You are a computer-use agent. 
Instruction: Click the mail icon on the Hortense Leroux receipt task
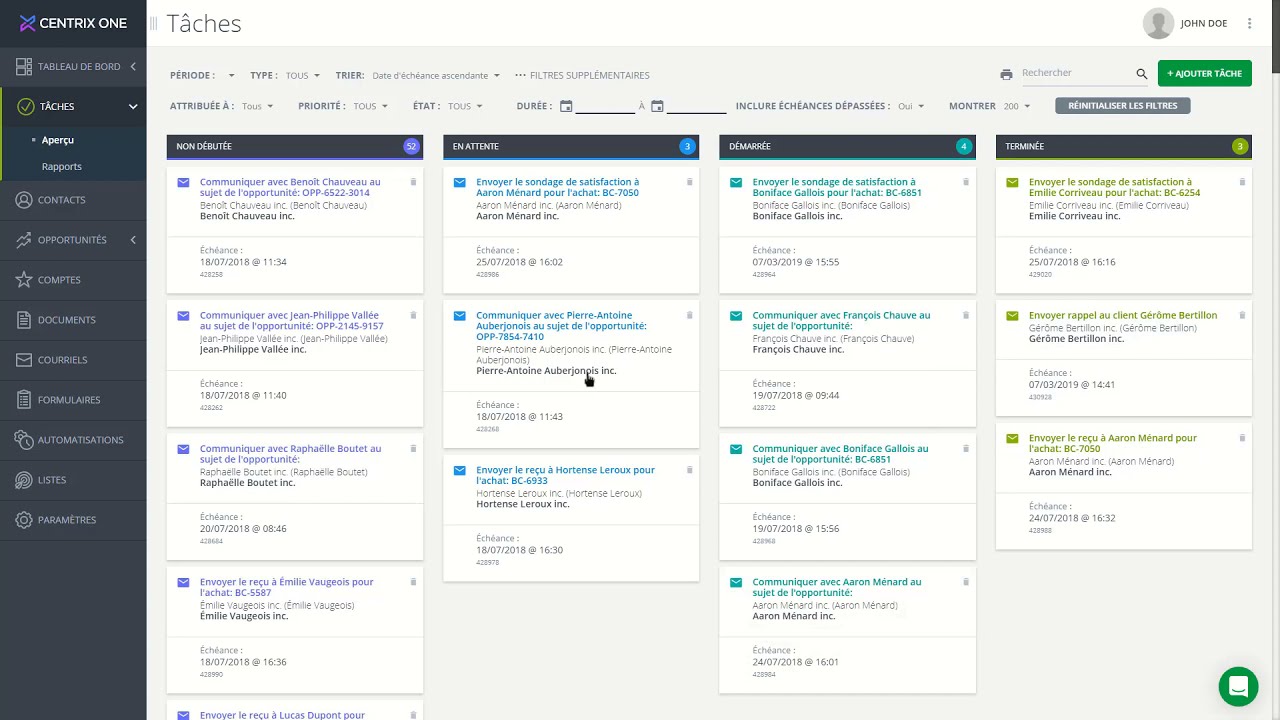[x=460, y=470]
